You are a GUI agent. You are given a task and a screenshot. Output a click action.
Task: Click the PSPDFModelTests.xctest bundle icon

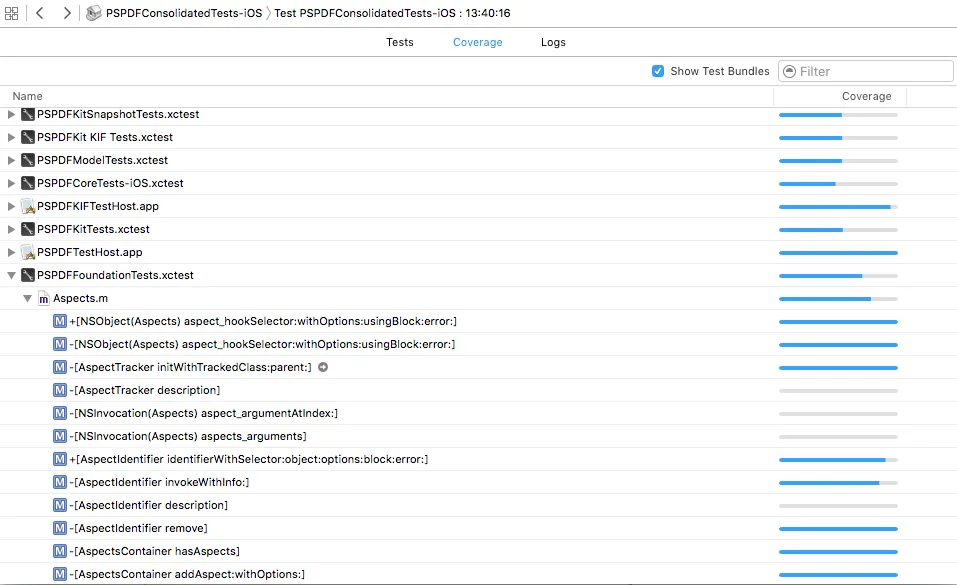[28, 160]
